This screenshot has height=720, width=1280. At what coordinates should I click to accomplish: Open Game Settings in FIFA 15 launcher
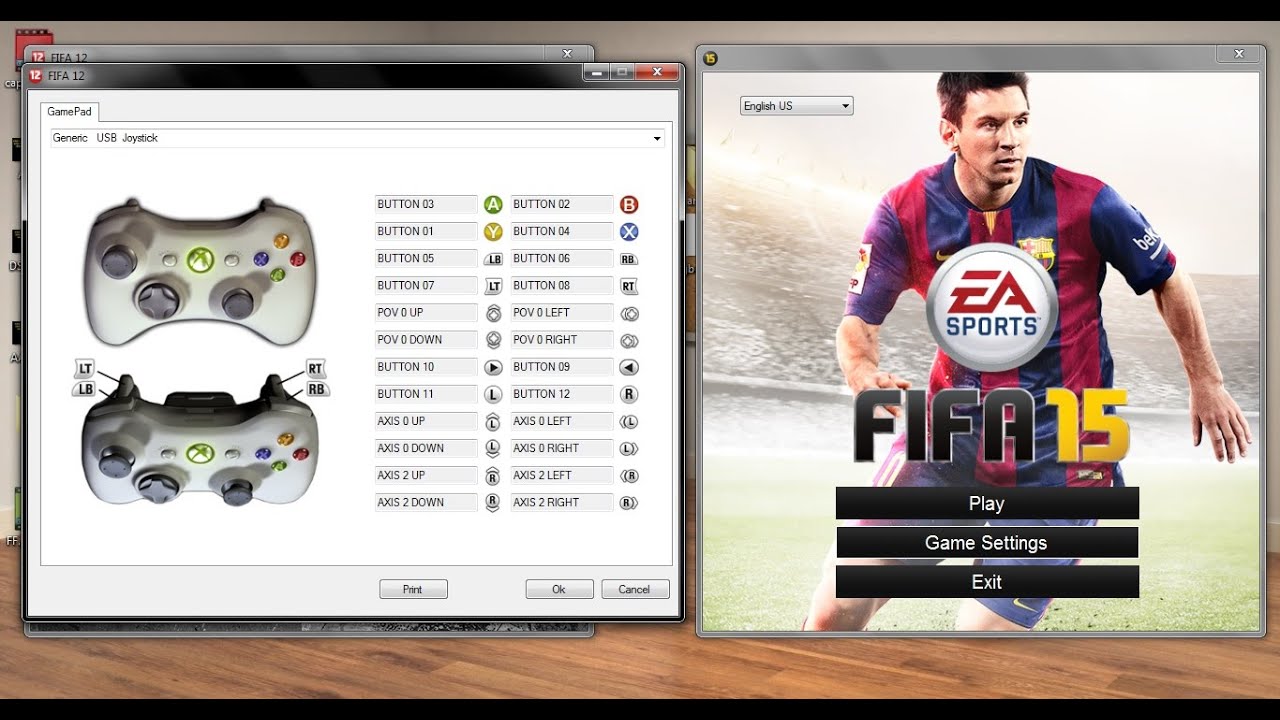pos(987,542)
